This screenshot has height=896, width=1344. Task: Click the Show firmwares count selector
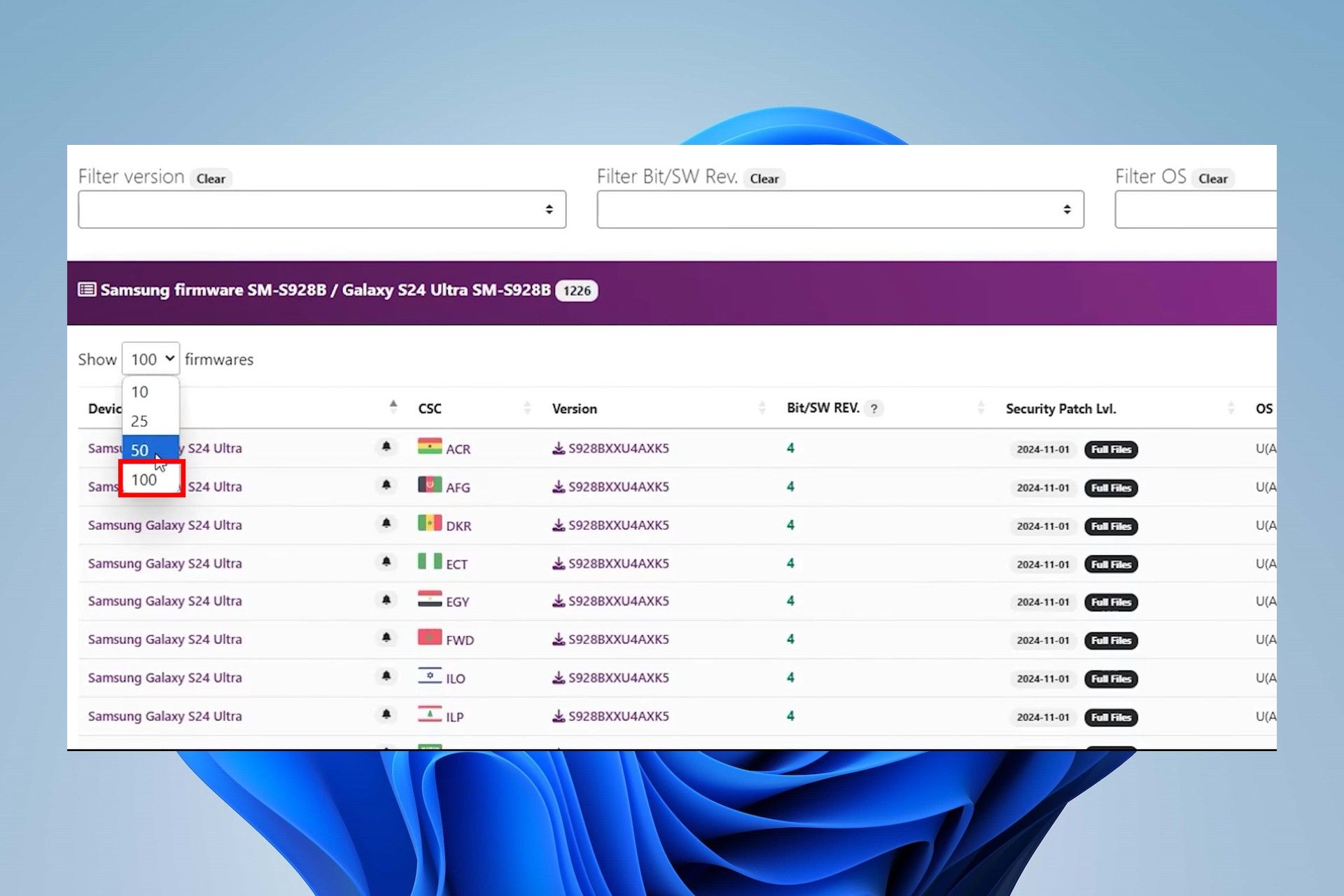point(150,359)
